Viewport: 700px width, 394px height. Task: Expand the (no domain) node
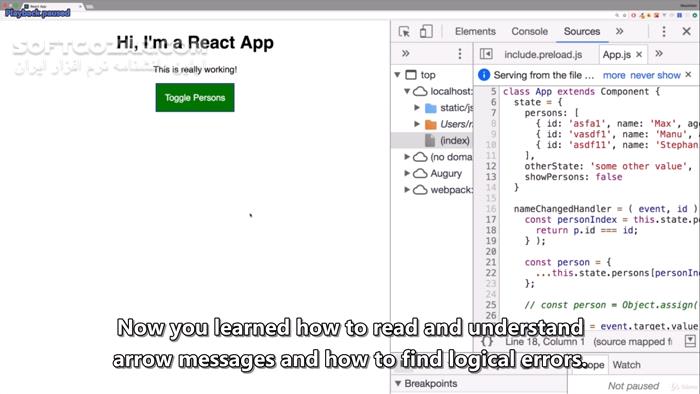point(407,157)
